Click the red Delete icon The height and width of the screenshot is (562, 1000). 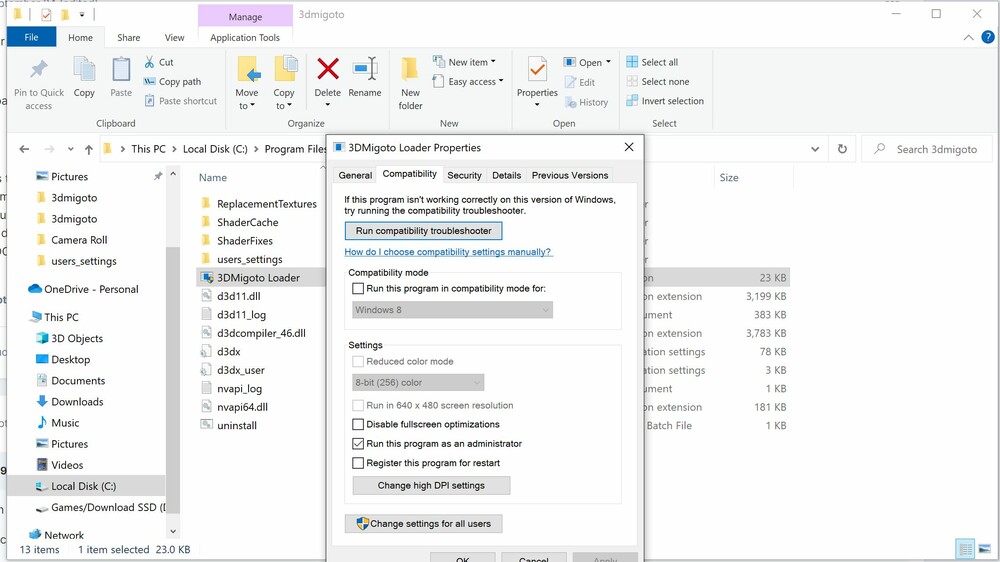point(328,70)
